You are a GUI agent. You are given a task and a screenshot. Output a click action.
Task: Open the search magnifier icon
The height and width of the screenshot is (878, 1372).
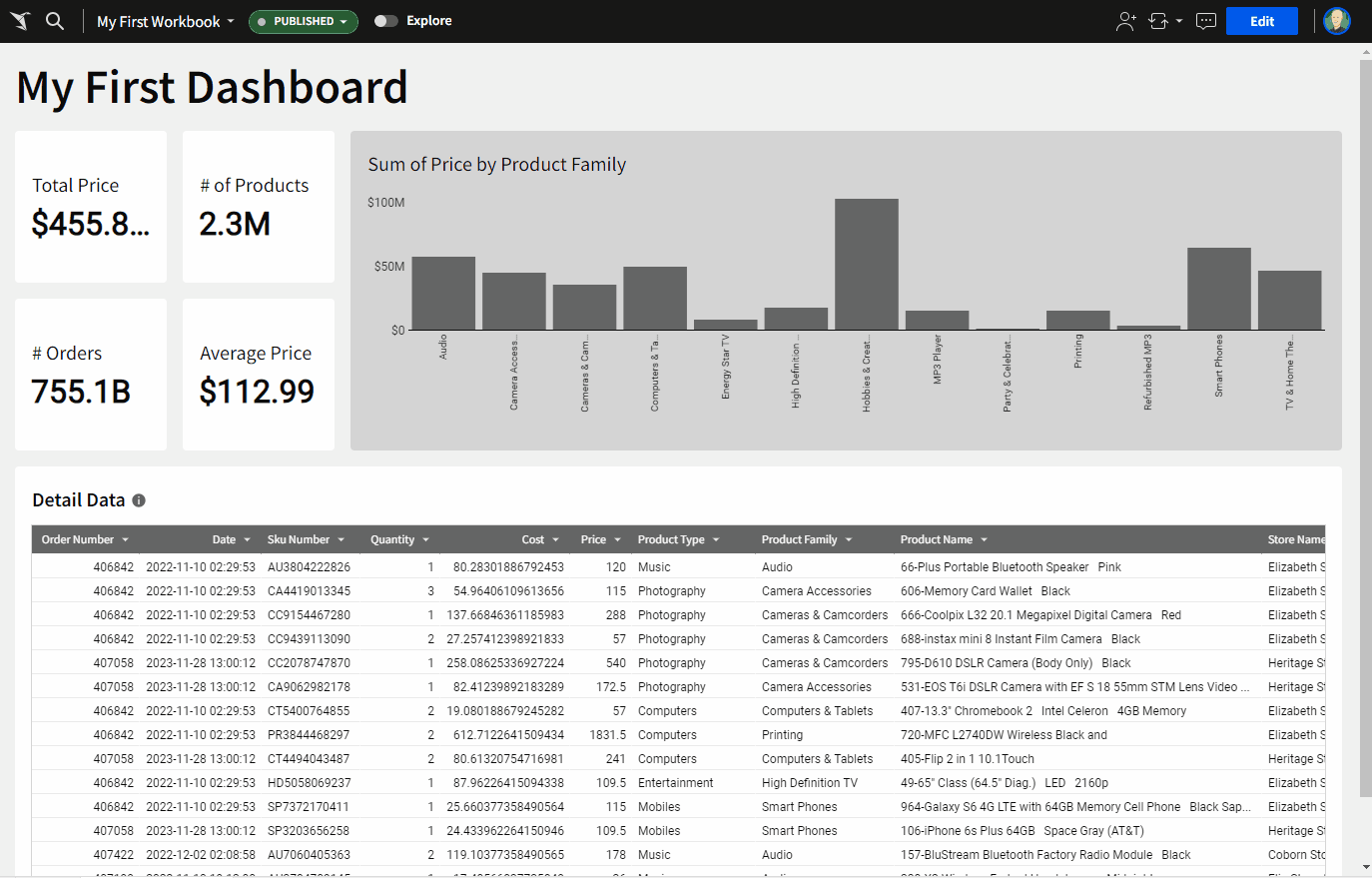pyautogui.click(x=55, y=21)
